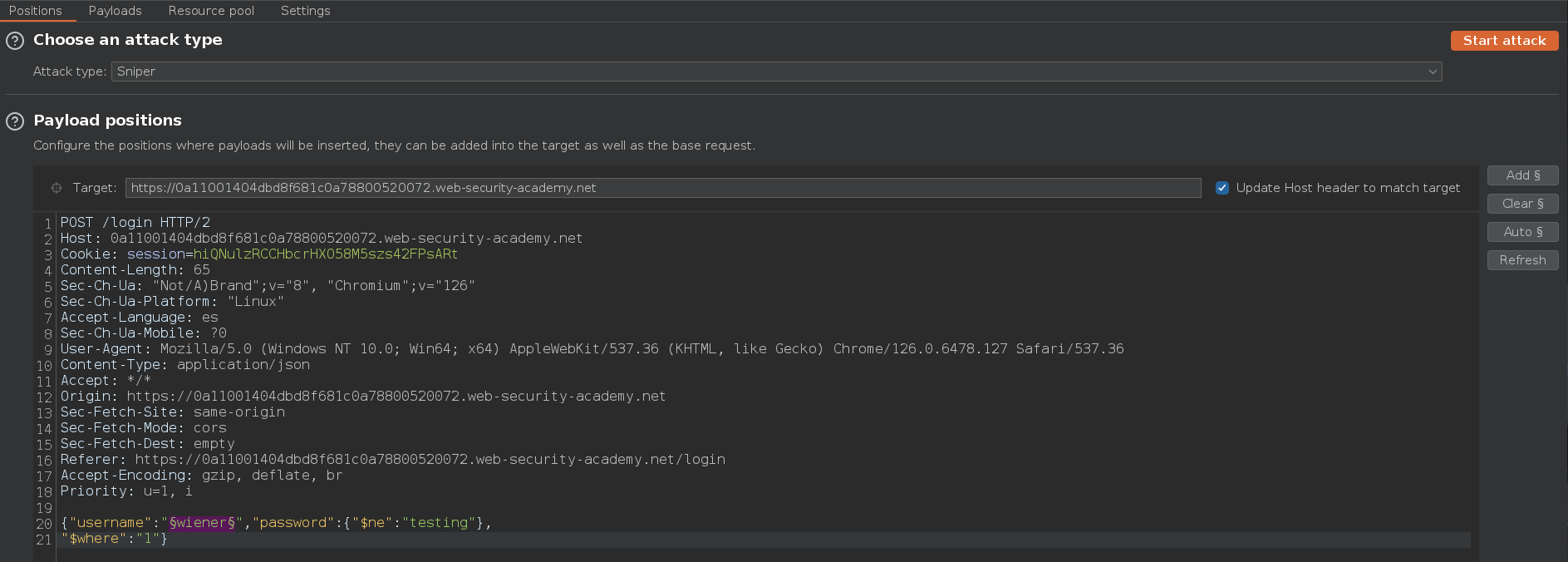
Task: Click the User-Agent header line
Action: (x=592, y=349)
